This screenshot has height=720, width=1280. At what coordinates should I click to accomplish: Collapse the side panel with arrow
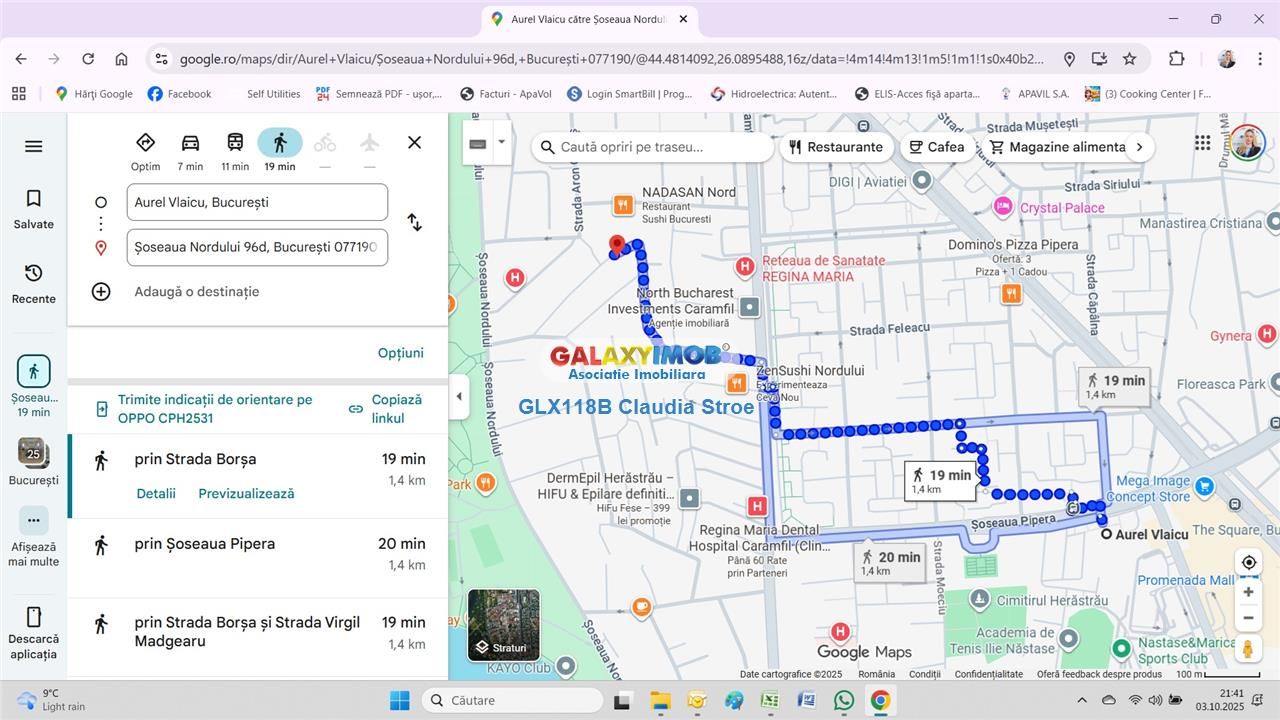459,396
